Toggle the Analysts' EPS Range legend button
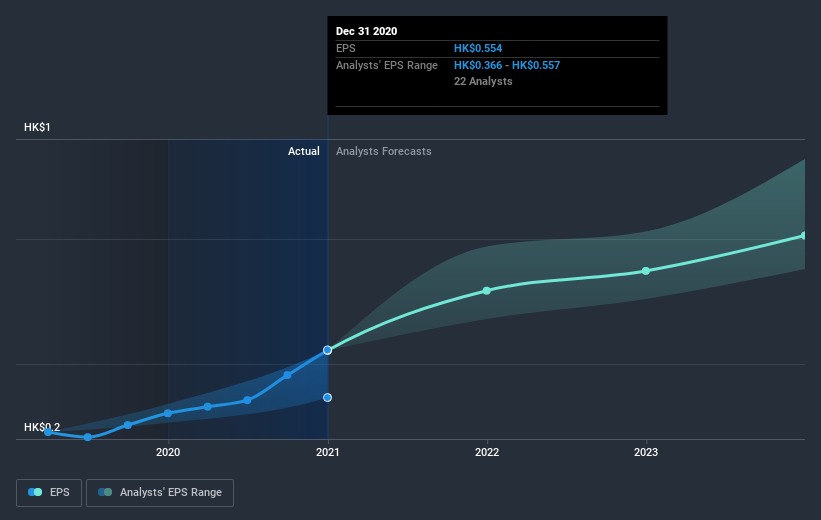The height and width of the screenshot is (520, 821). [160, 492]
